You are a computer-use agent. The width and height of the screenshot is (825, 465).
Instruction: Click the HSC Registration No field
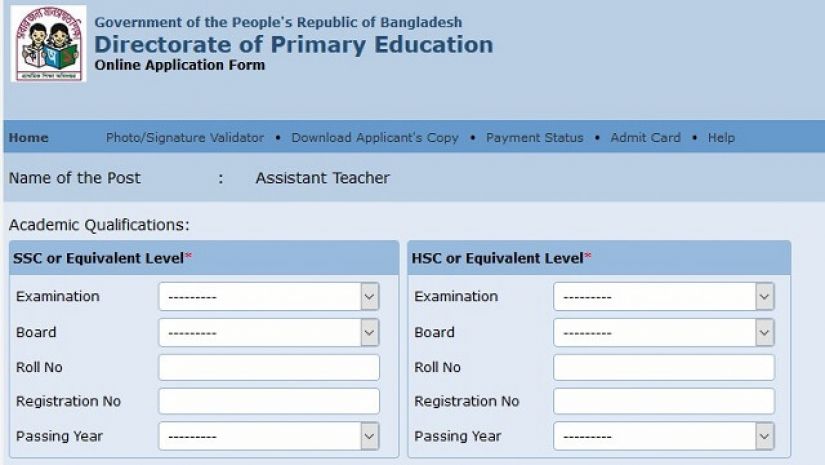(663, 401)
